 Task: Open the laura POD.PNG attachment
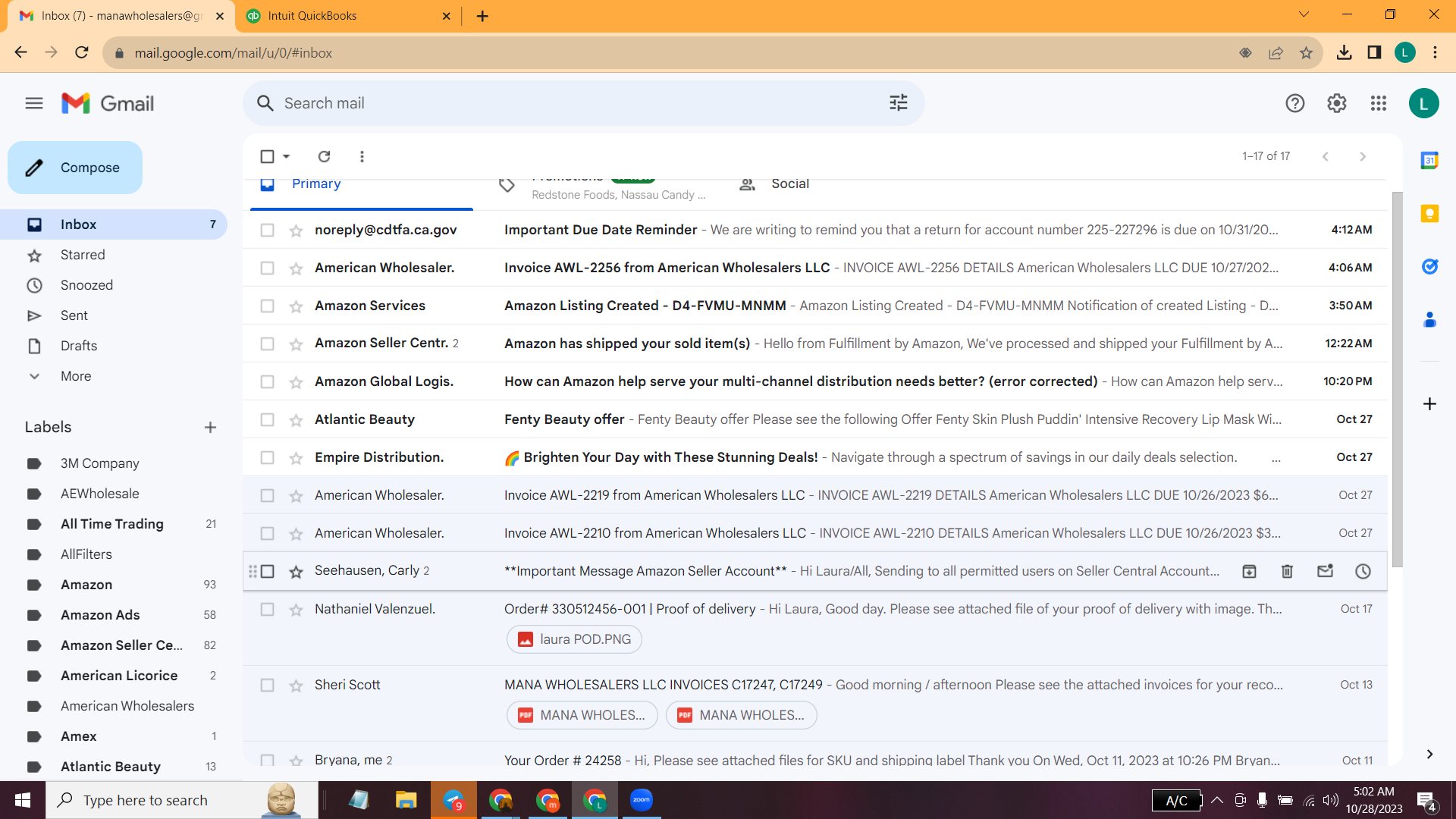(x=574, y=639)
